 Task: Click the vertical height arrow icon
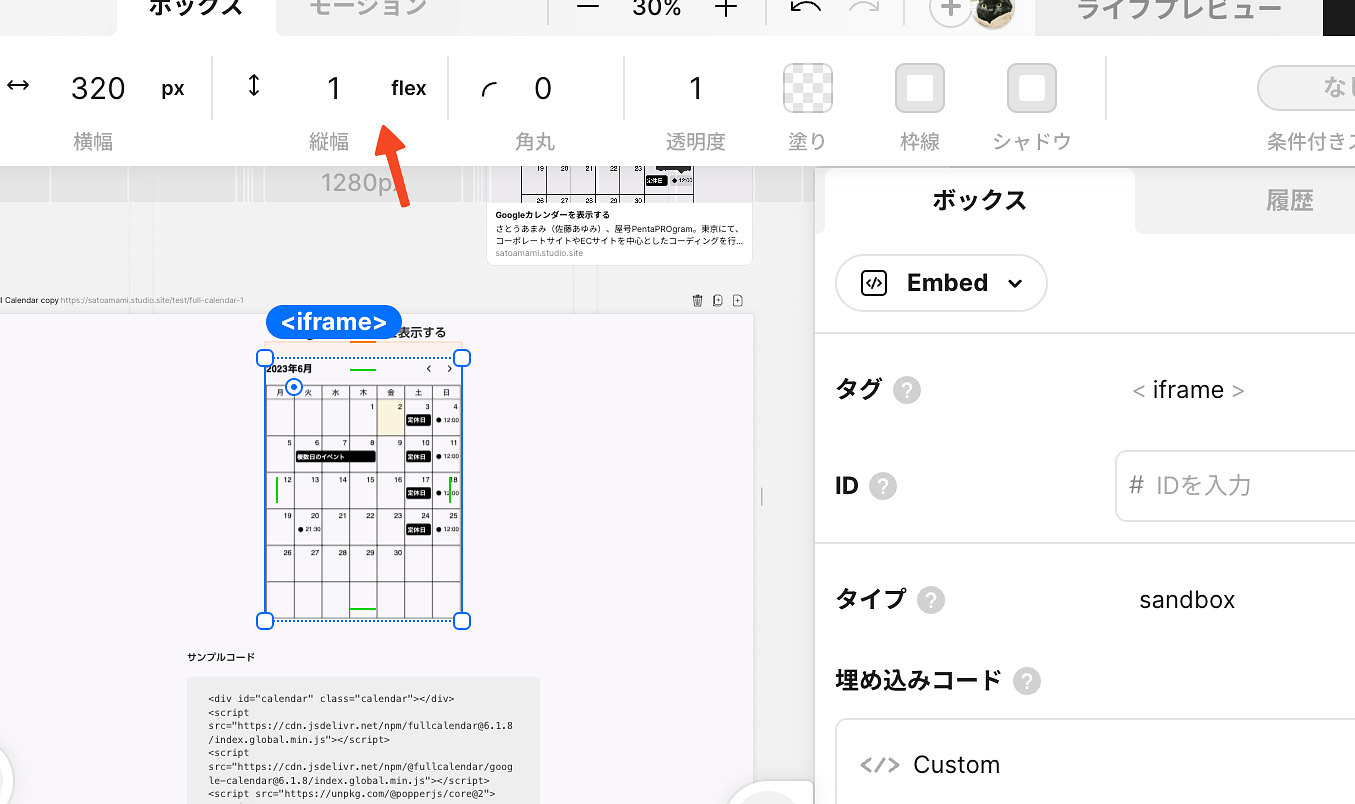click(254, 86)
